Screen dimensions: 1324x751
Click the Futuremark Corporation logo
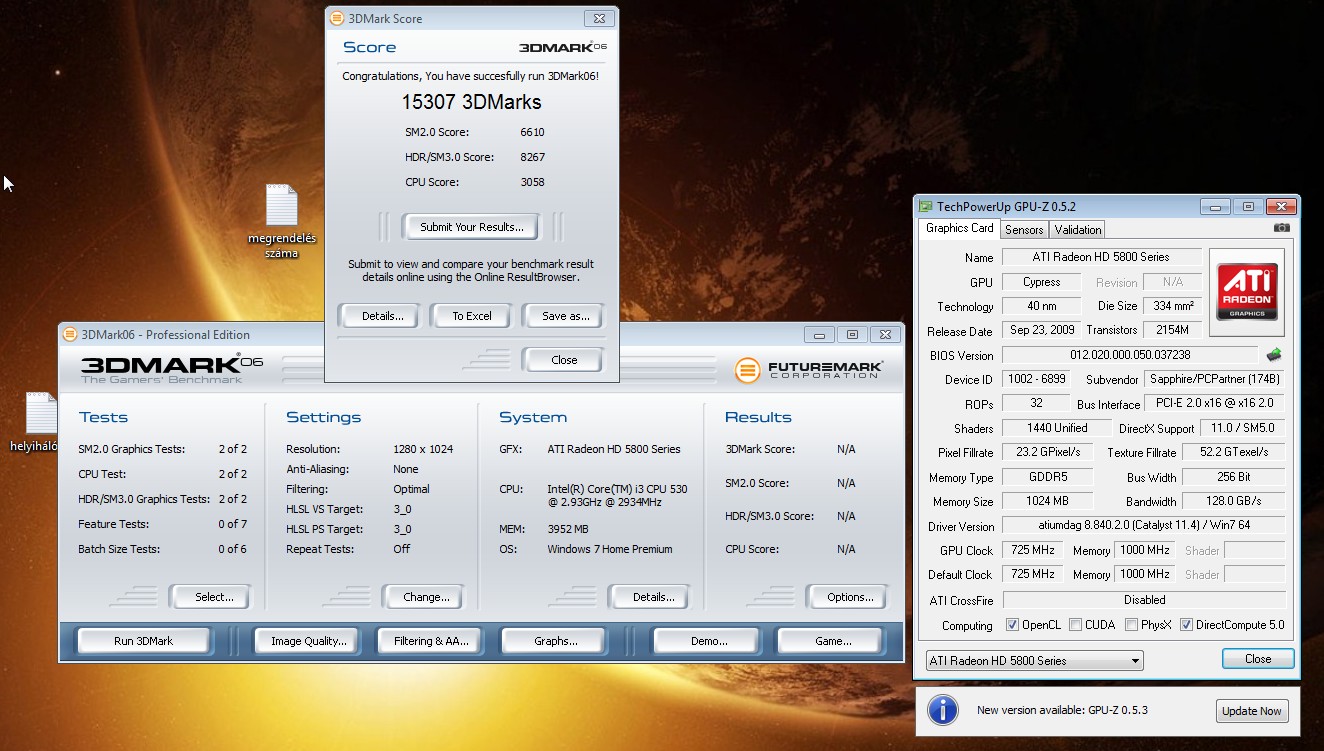pos(808,370)
